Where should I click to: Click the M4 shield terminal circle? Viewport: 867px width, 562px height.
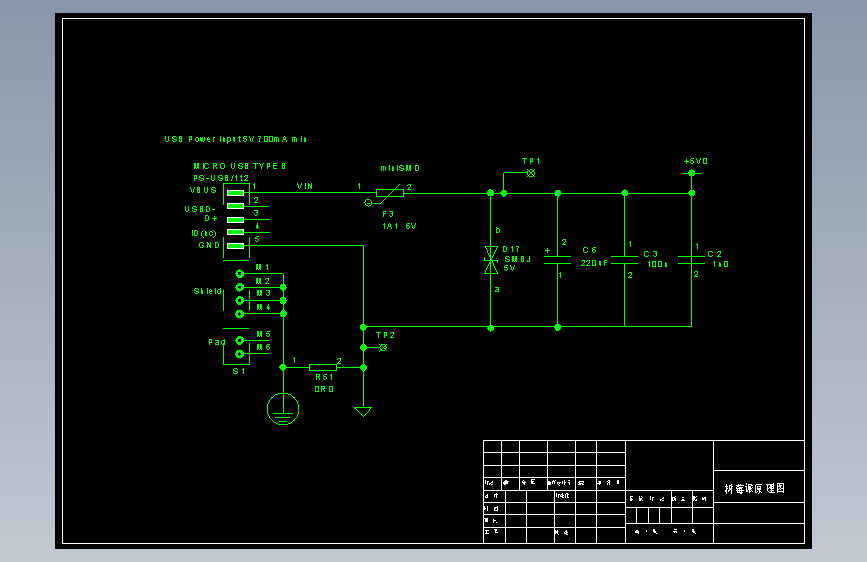pos(239,314)
